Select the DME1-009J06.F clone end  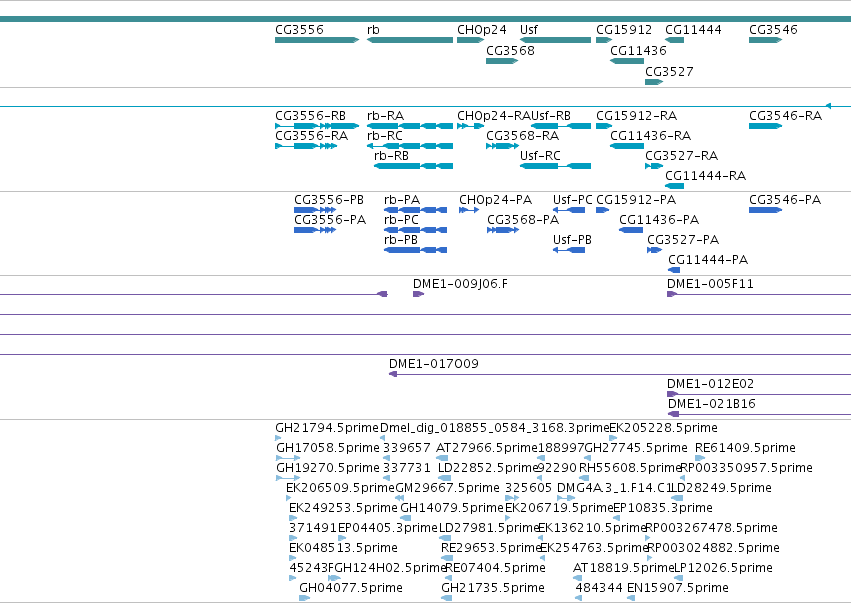[418, 294]
